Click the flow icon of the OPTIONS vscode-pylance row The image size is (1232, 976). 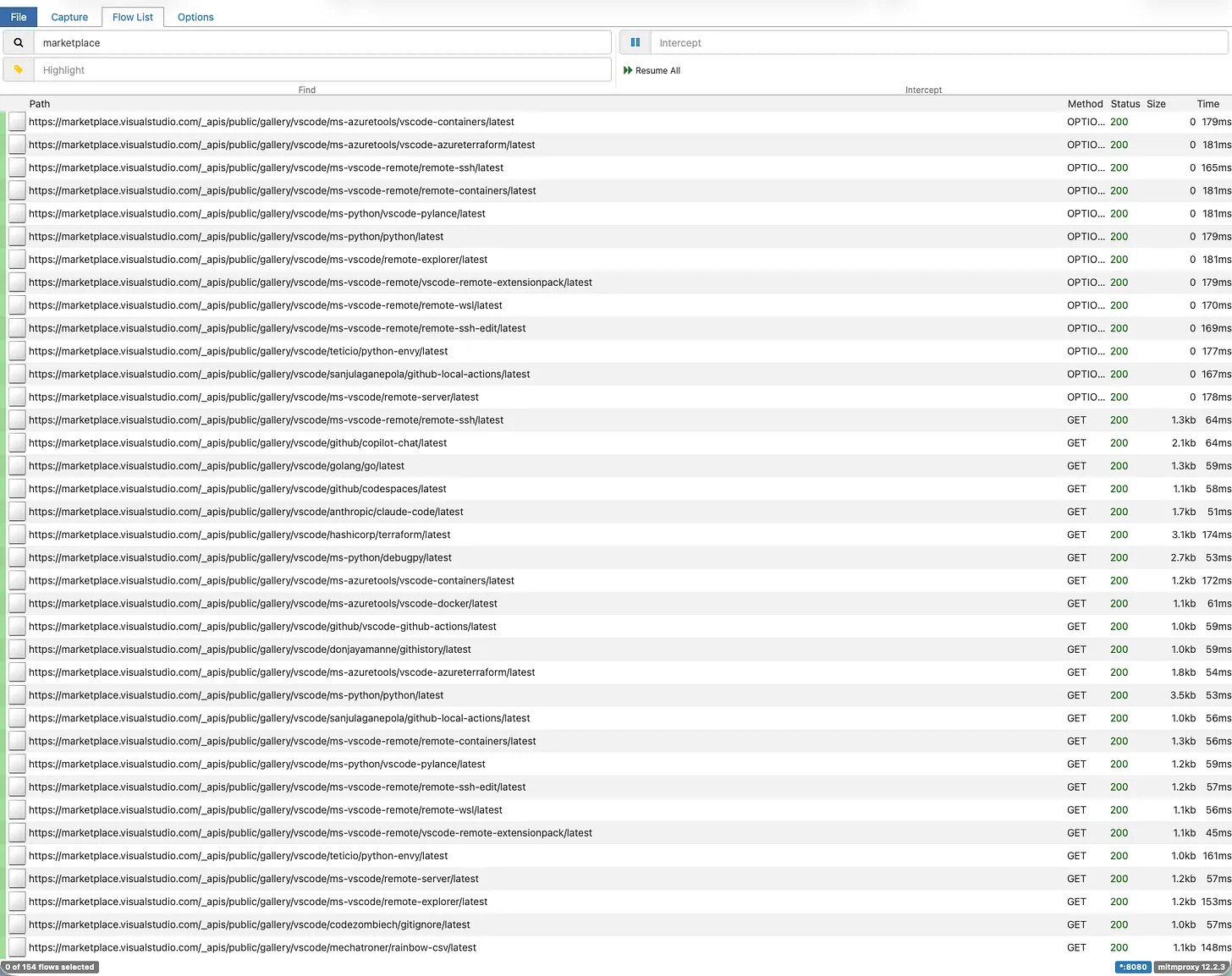click(x=17, y=213)
